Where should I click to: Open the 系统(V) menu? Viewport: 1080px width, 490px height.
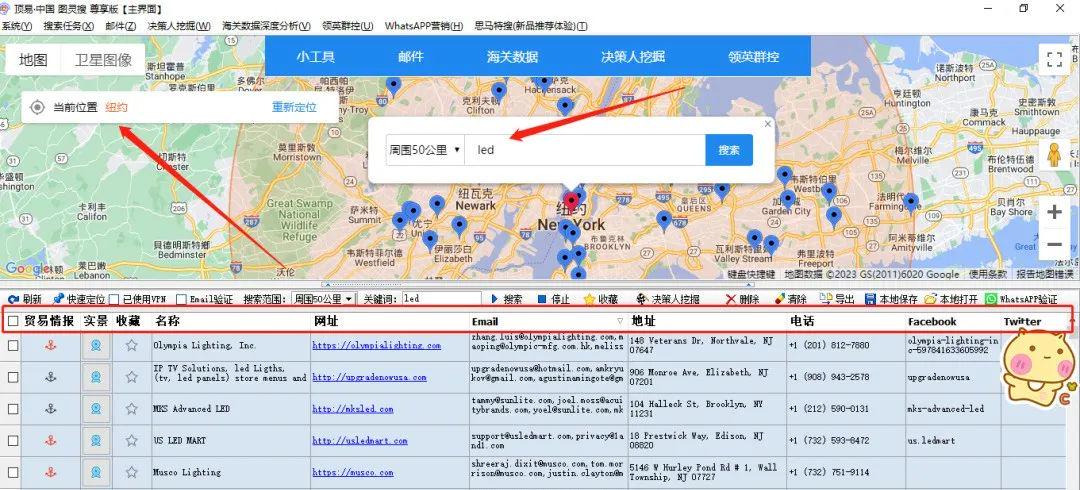pyautogui.click(x=17, y=26)
